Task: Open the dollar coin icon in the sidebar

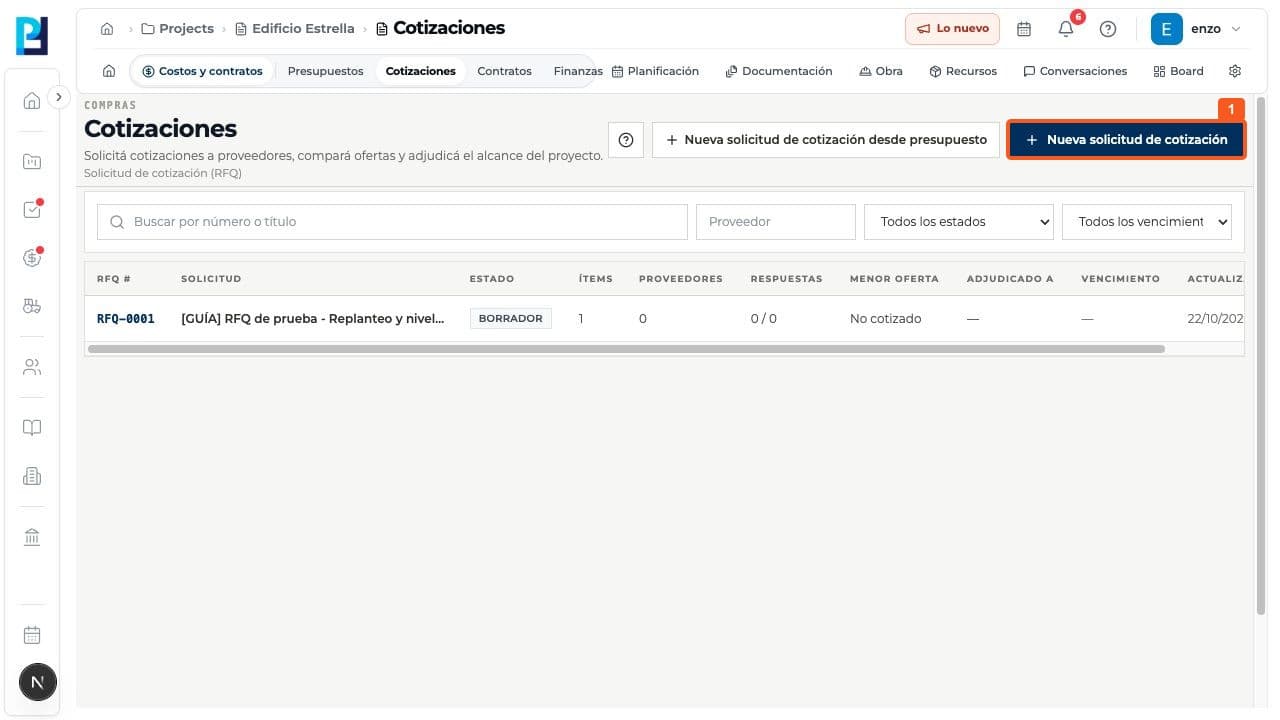Action: pos(32,258)
